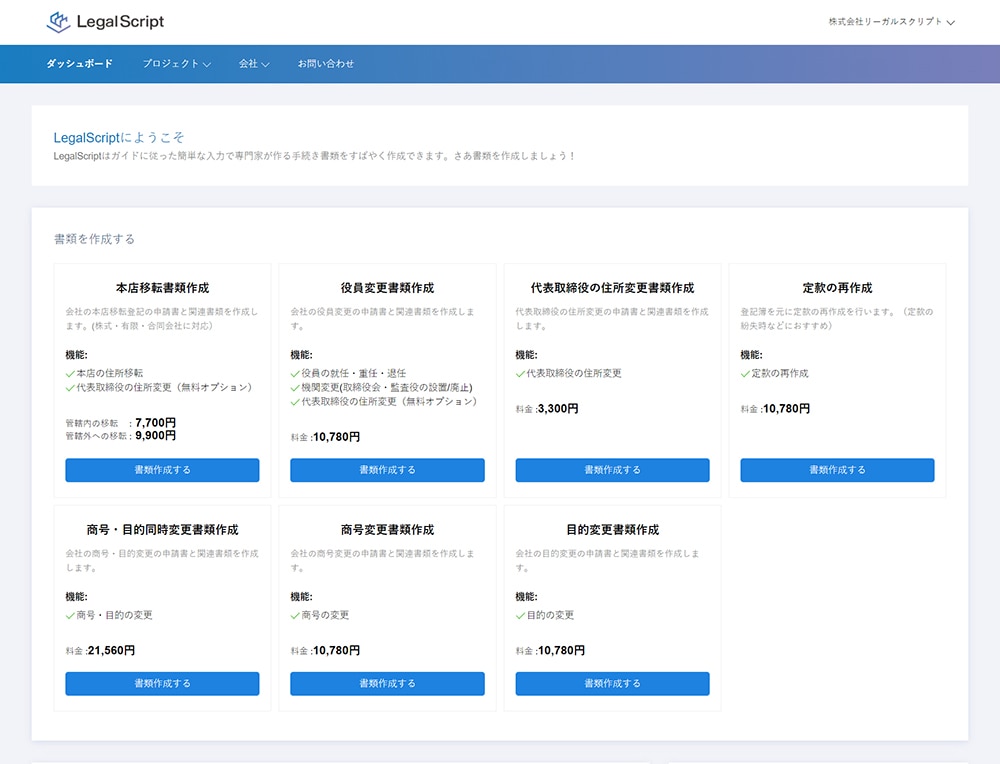This screenshot has height=764, width=1000.
Task: Click 書類作成する under 商号変更書類作成
Action: pyautogui.click(x=387, y=684)
